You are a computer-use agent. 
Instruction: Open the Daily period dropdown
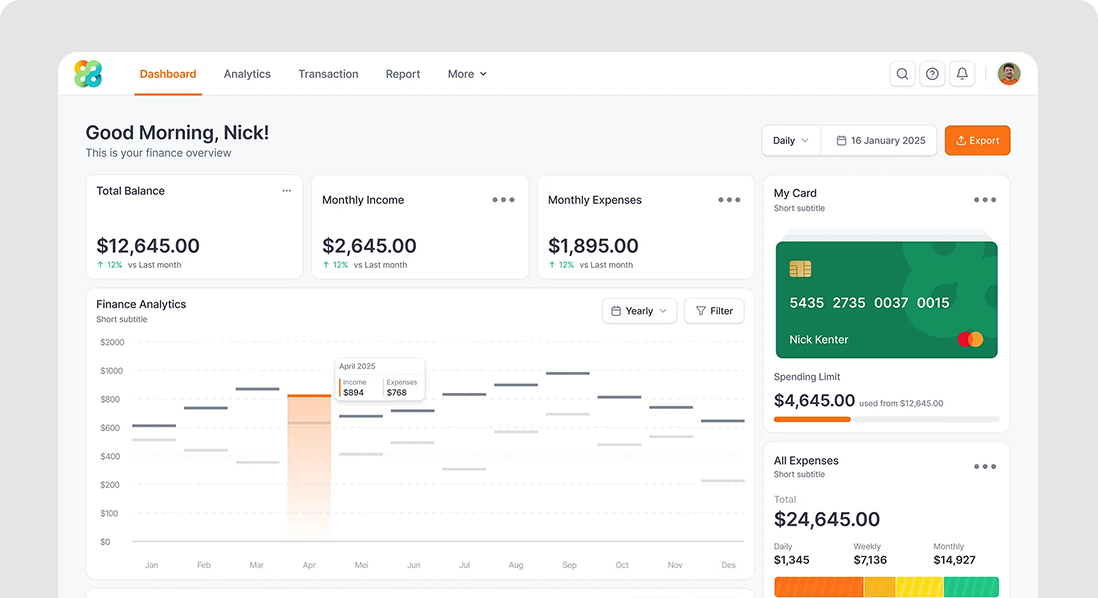[791, 141]
